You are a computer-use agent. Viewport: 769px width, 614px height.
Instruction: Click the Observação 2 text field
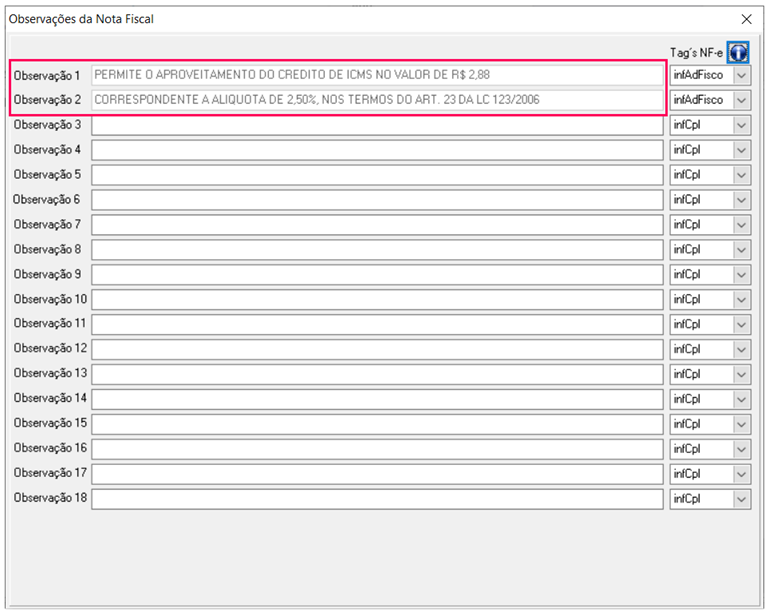point(377,100)
